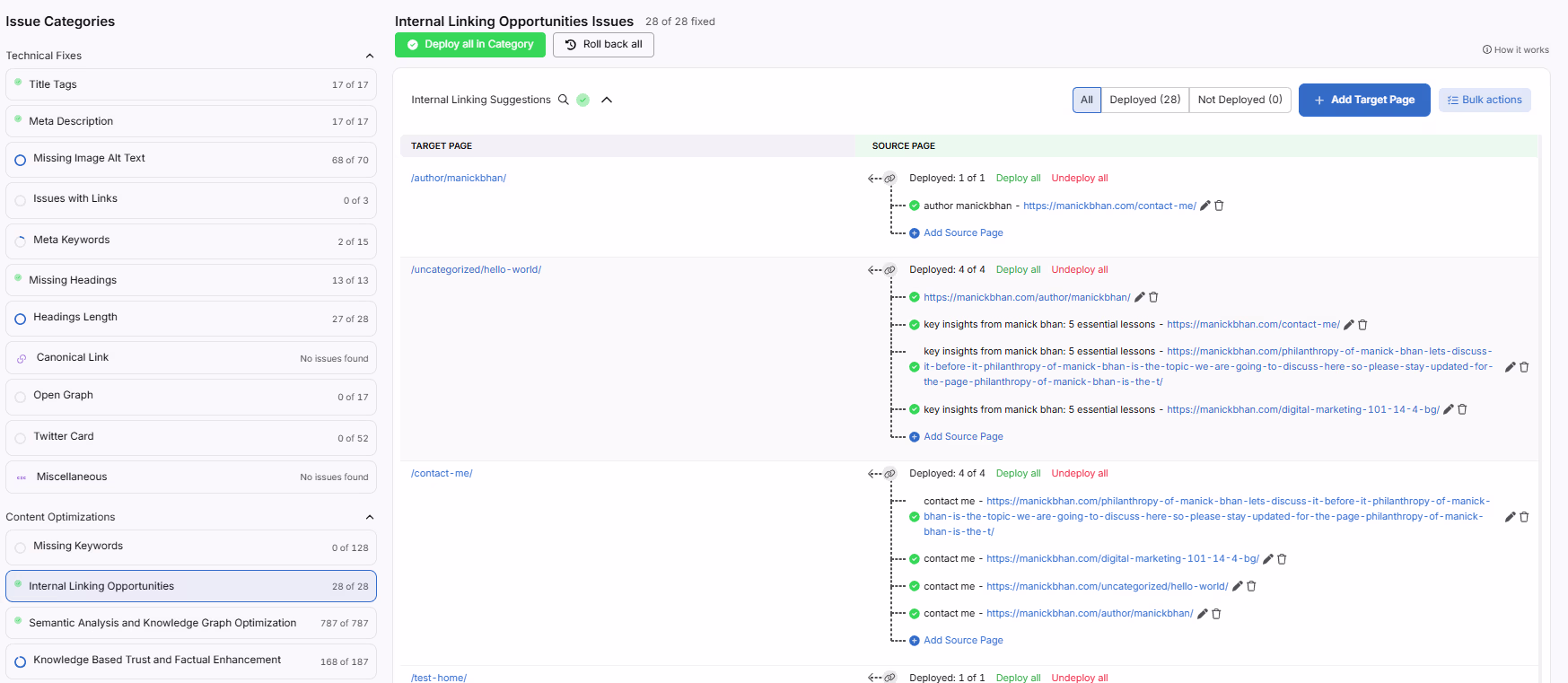1568x683 pixels.
Task: Collapse the Technical Fixes section
Action: 370,56
